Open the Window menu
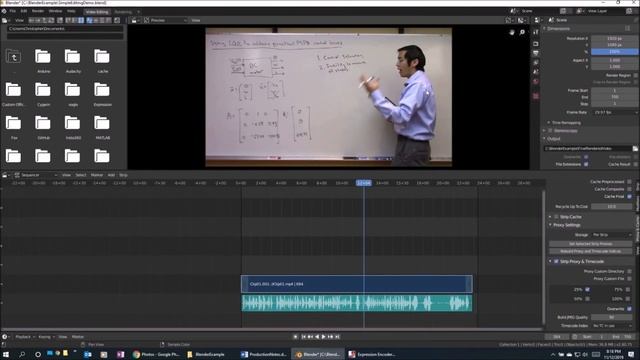Screen dimensions: 640x360 pyautogui.click(x=56, y=11)
